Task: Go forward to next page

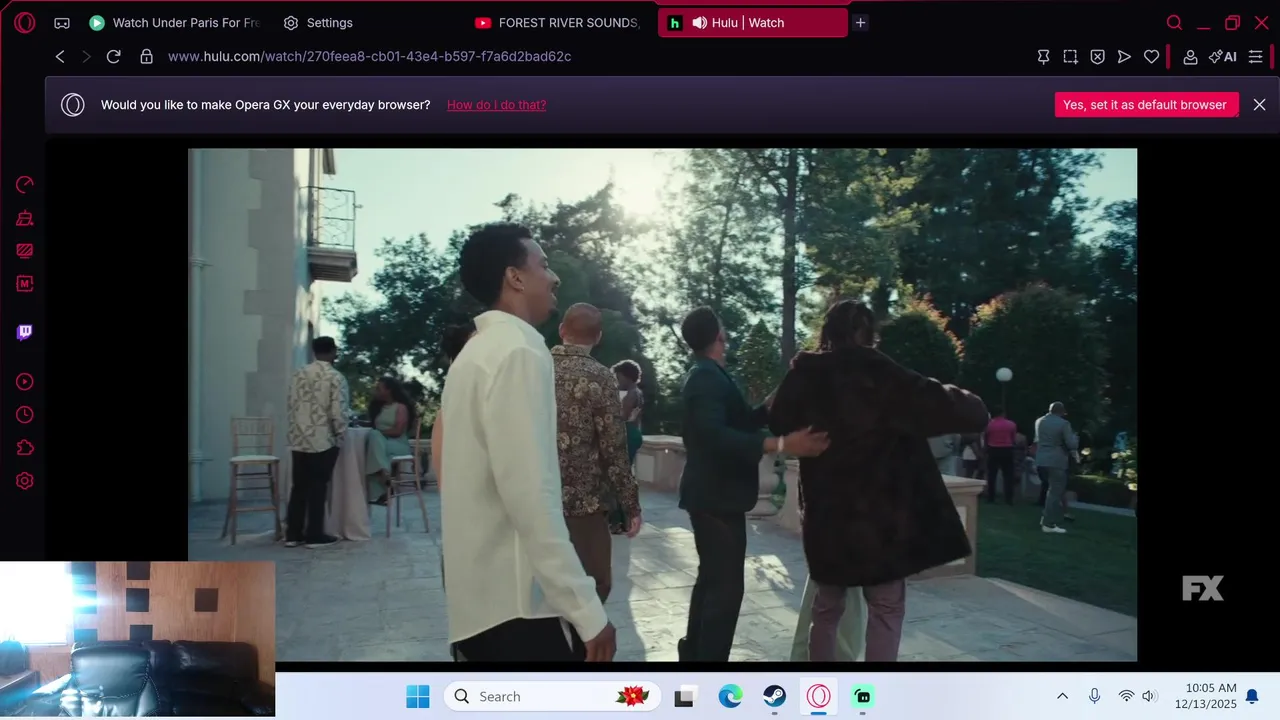Action: tap(86, 57)
